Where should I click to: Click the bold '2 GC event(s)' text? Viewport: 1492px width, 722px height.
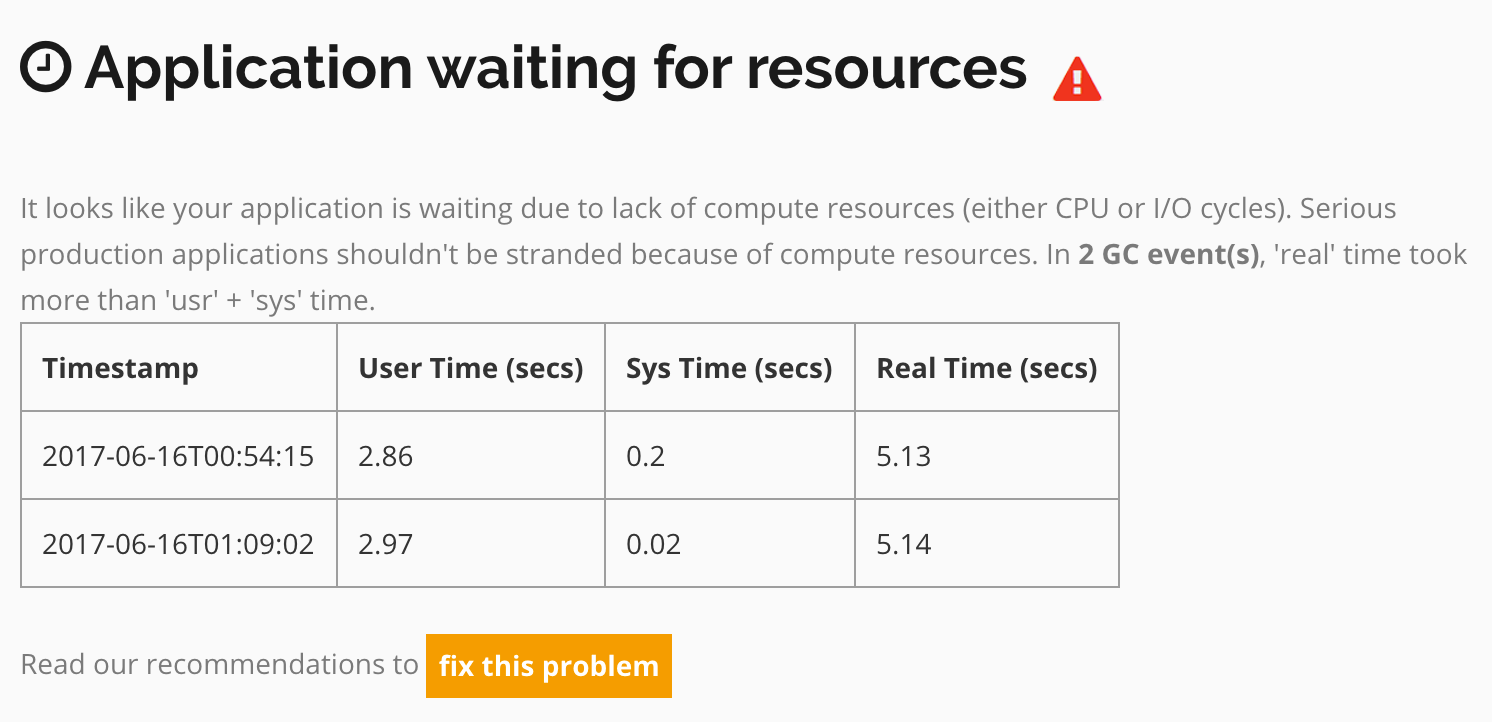click(1168, 254)
